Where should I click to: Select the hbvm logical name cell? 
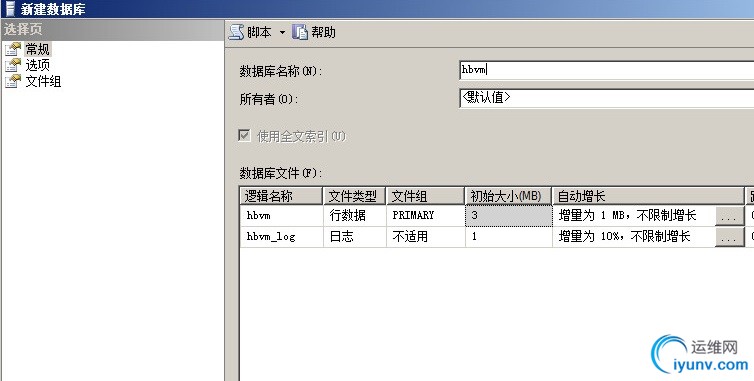coord(281,216)
